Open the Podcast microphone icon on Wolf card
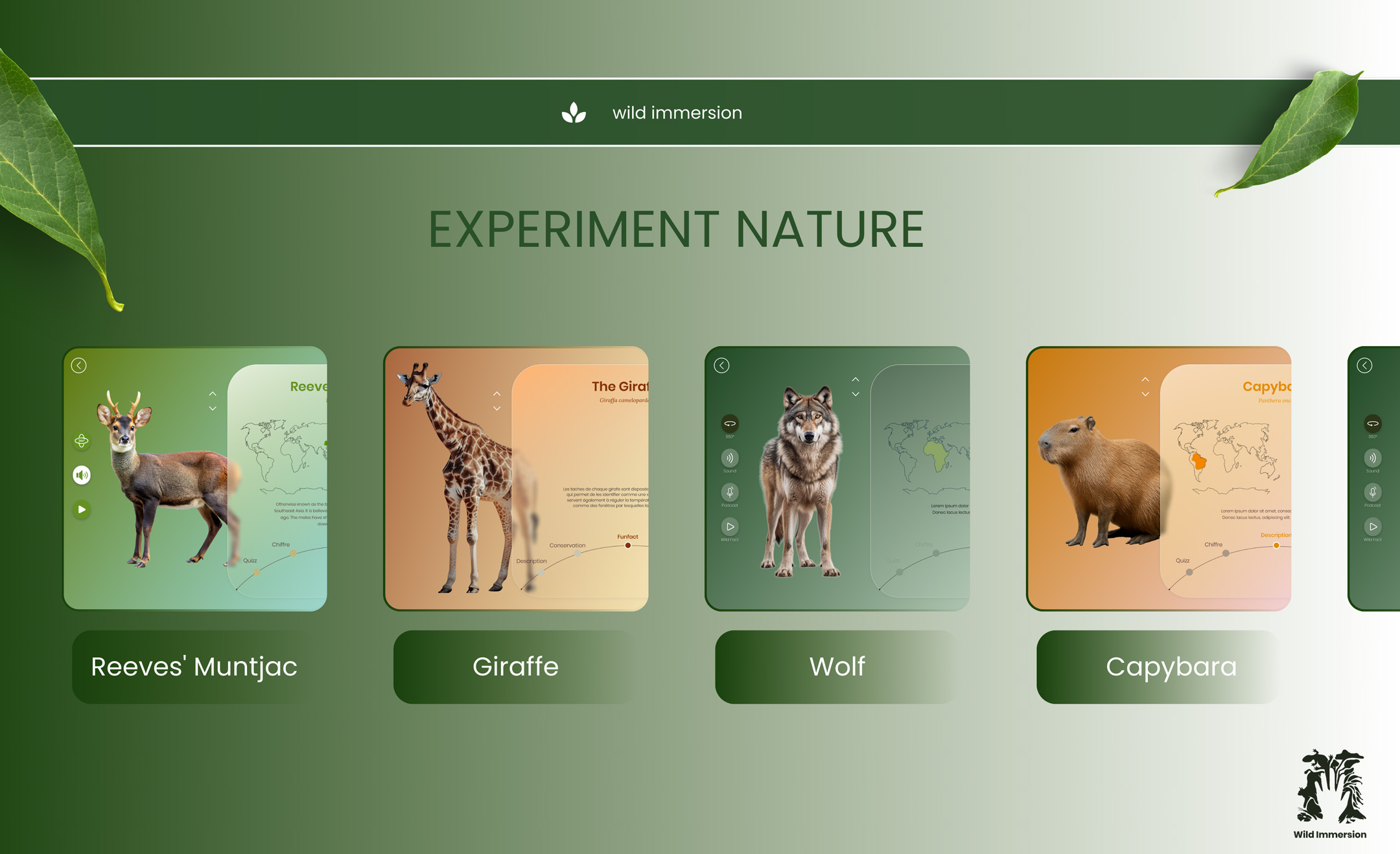Viewport: 1400px width, 854px height. tap(730, 492)
